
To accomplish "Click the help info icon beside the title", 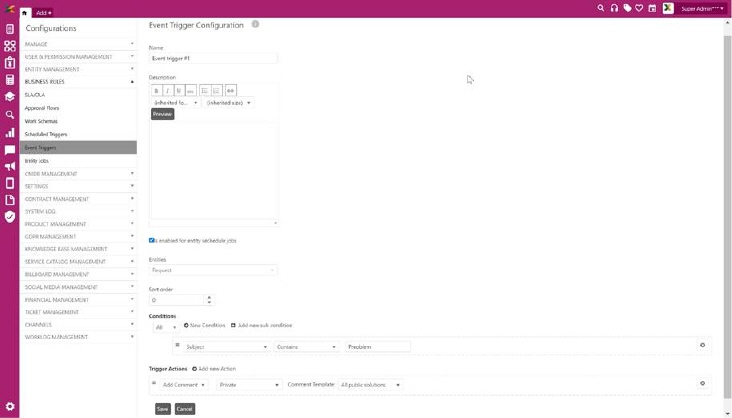I will click(255, 24).
